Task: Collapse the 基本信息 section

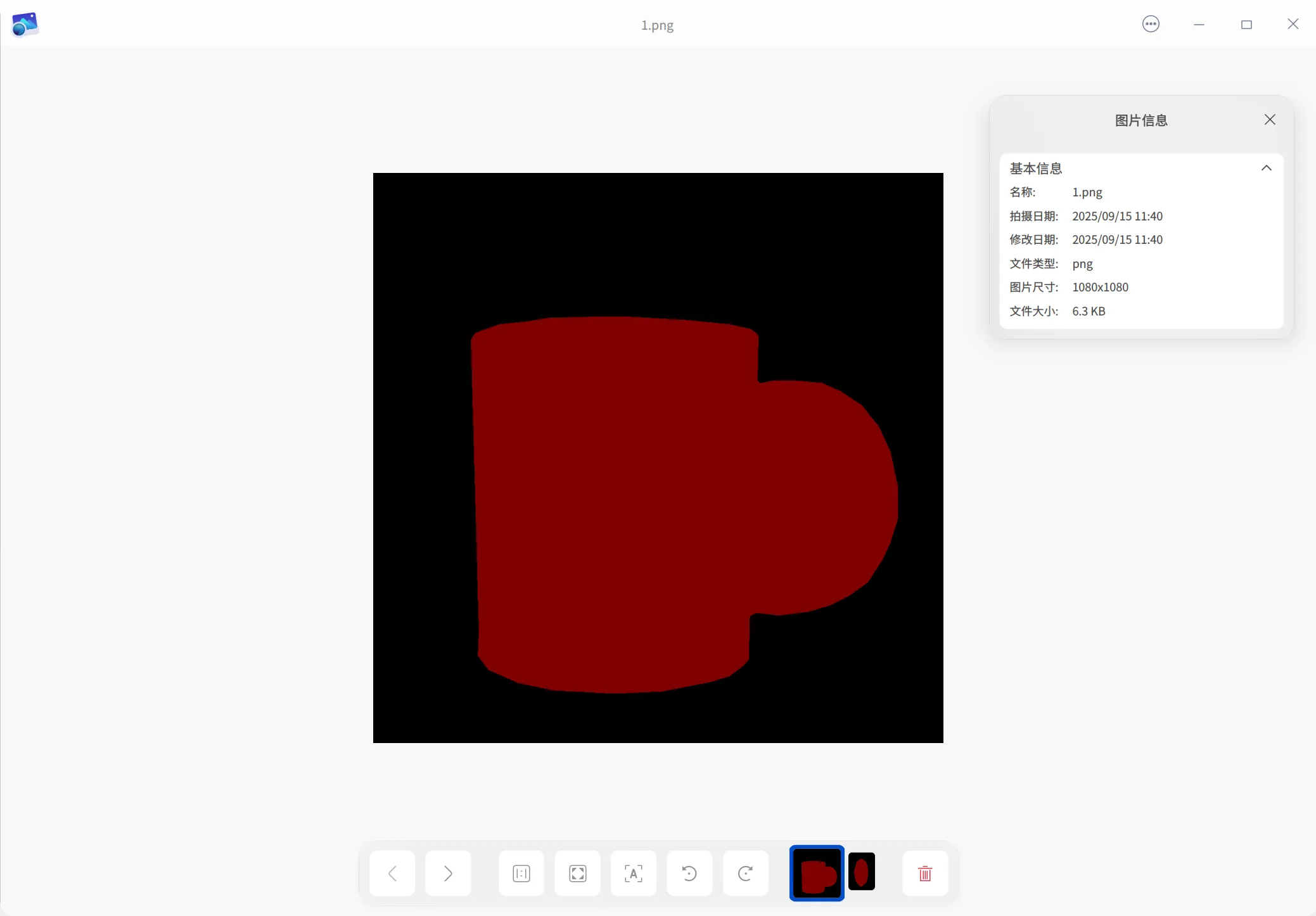Action: (x=1266, y=168)
